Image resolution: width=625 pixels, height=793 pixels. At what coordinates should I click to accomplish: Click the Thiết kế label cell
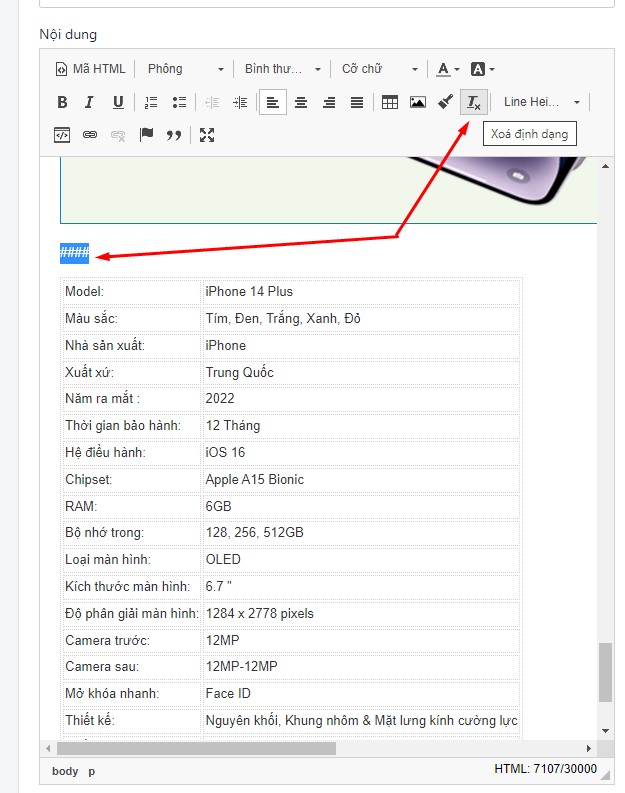click(131, 720)
